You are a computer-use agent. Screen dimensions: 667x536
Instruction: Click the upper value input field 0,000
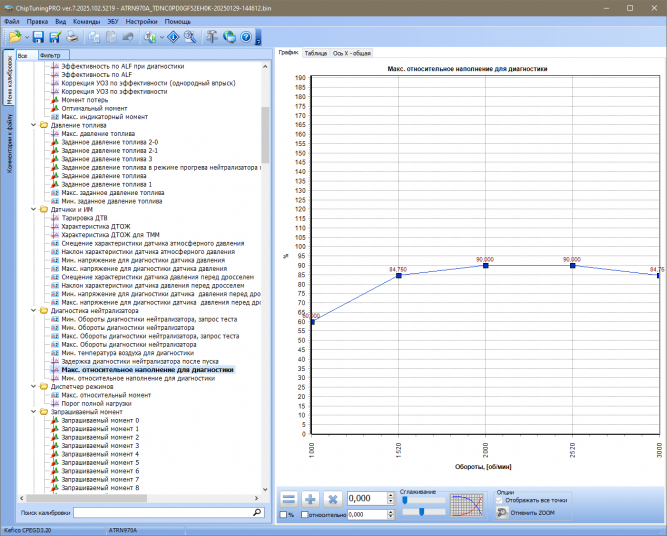[x=367, y=498]
